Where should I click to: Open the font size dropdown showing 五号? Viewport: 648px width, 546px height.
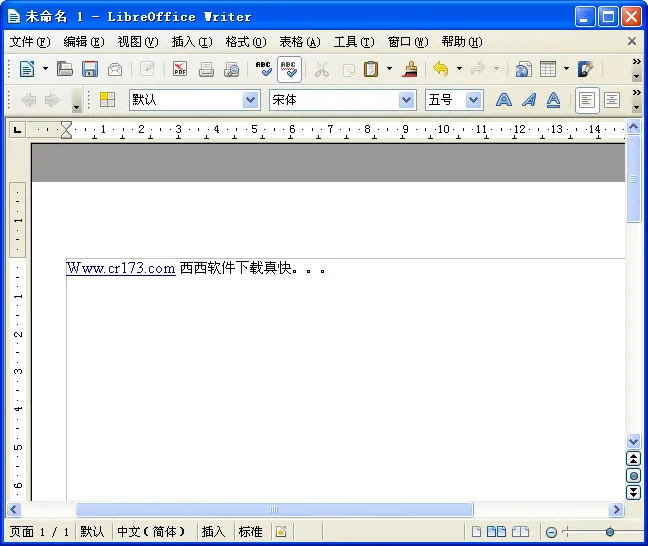(474, 100)
